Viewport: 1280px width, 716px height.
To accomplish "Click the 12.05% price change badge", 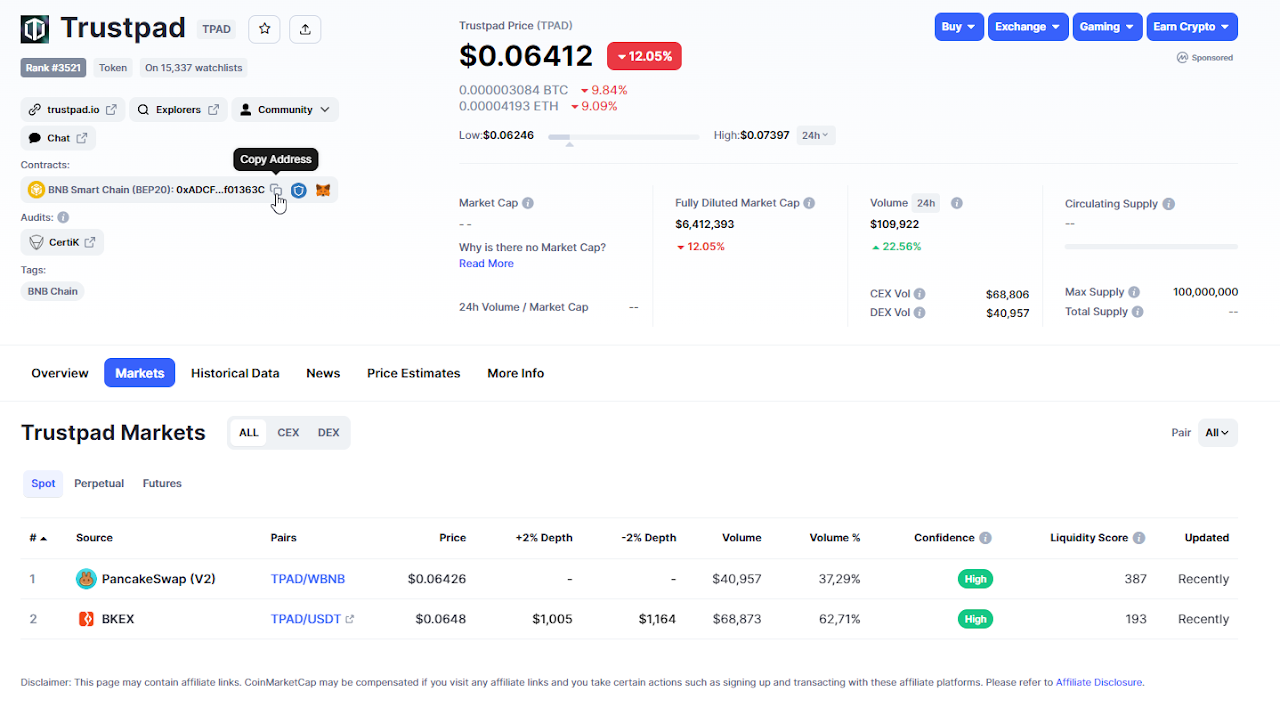I will (x=644, y=56).
